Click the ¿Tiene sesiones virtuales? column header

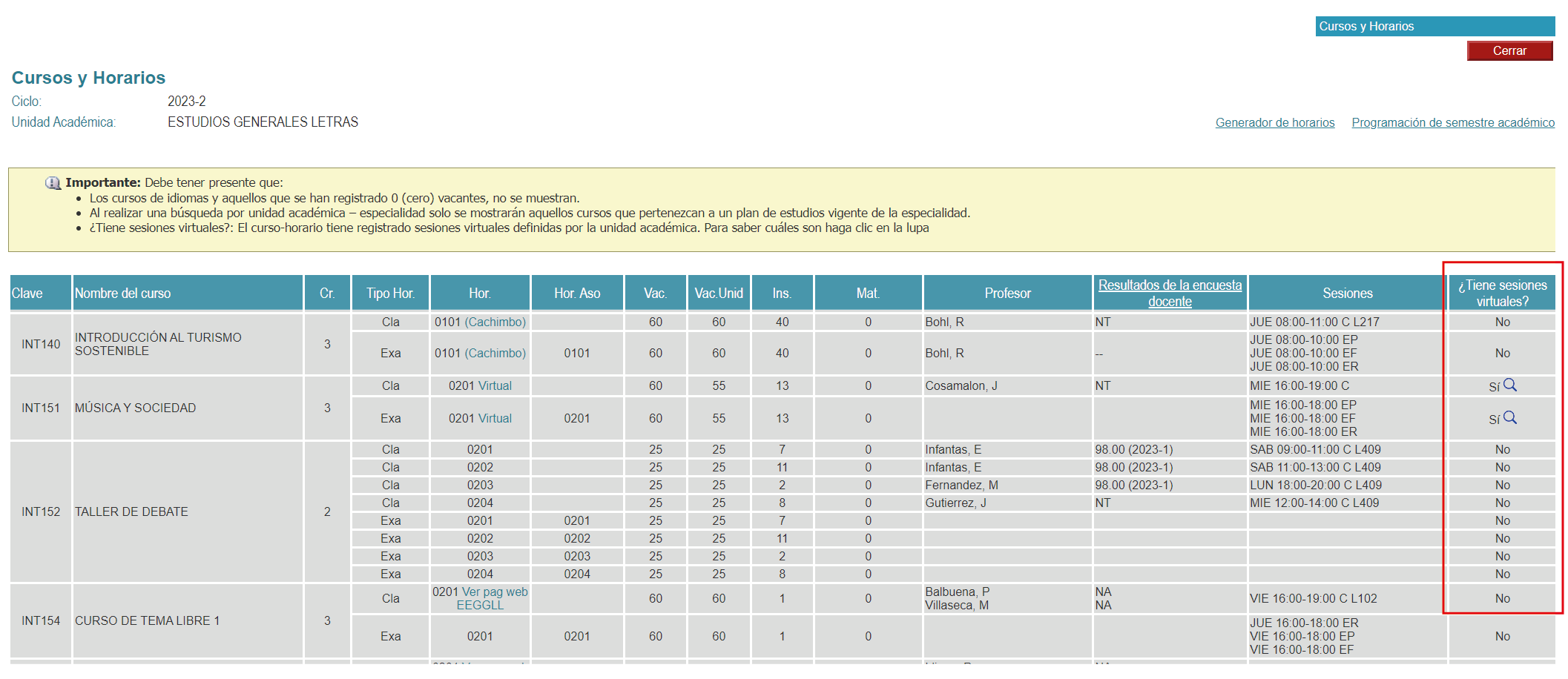pyautogui.click(x=1501, y=292)
